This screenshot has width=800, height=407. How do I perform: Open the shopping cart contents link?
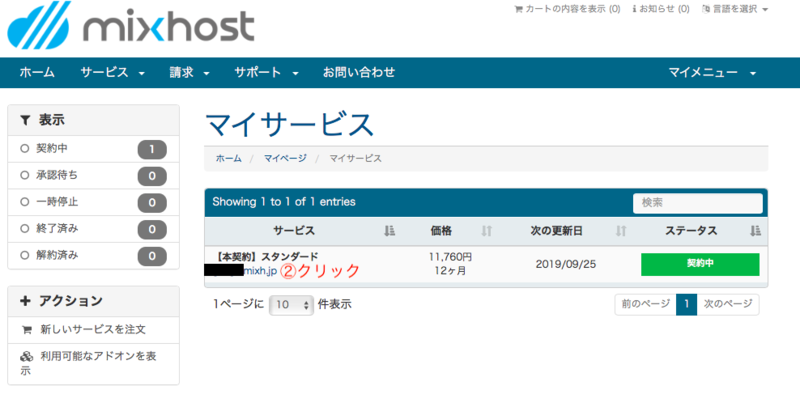pyautogui.click(x=567, y=9)
